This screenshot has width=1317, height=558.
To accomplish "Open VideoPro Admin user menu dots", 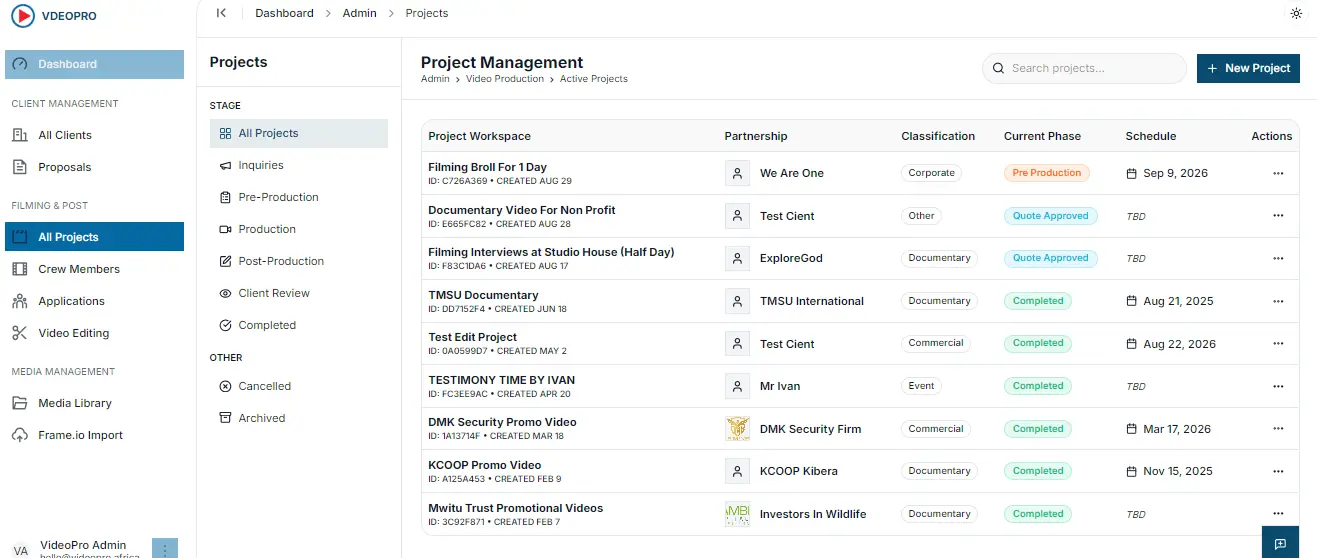I will [165, 548].
